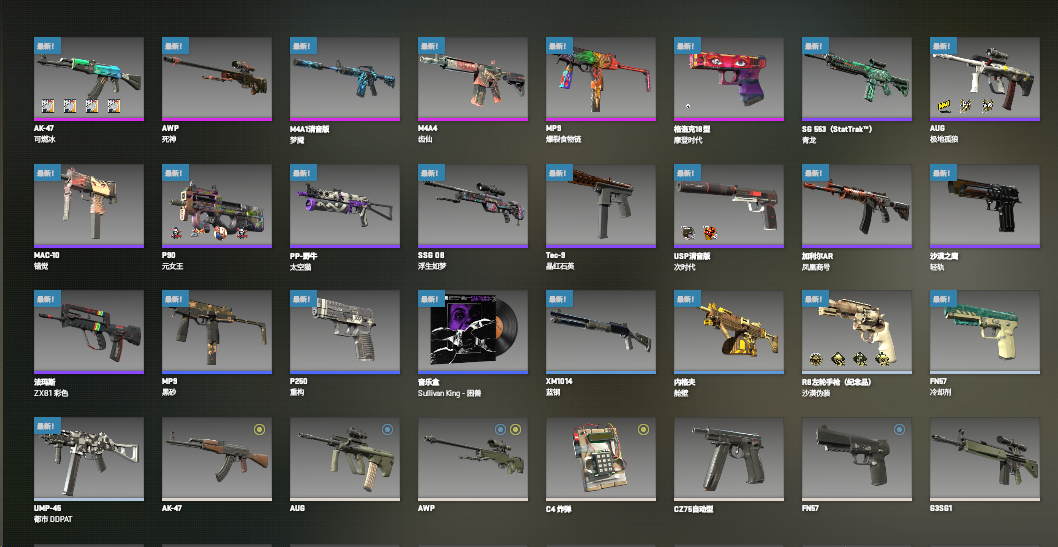Click the second sticker on USP消音版
This screenshot has height=547, width=1058.
tap(710, 233)
